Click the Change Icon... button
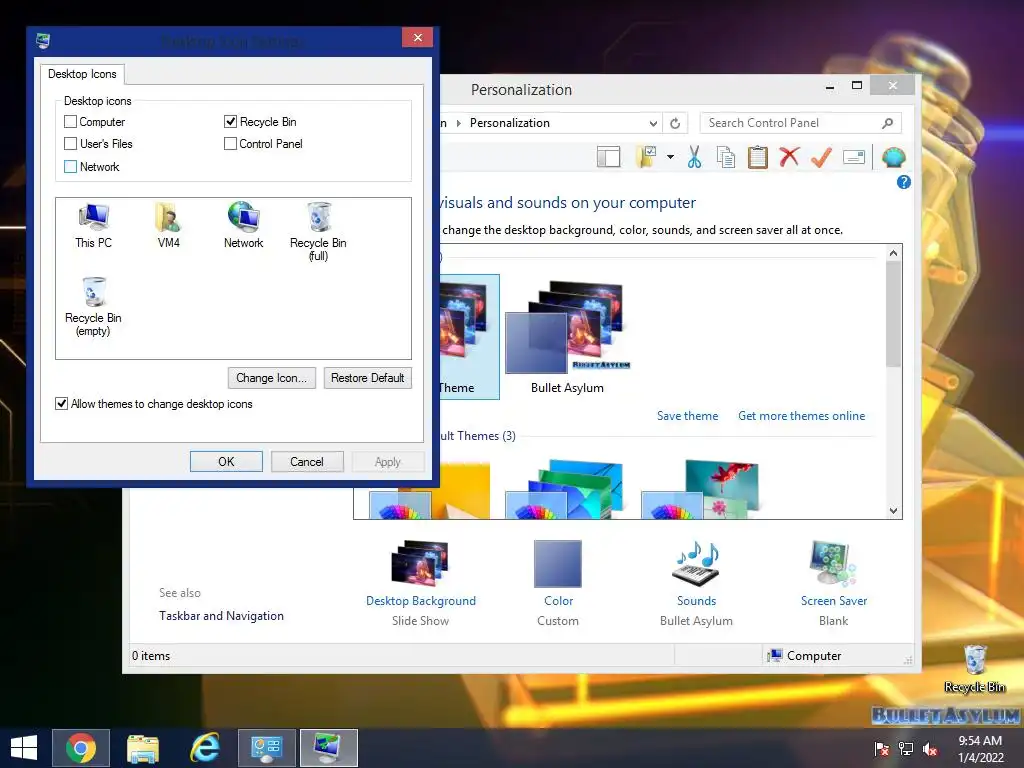The width and height of the screenshot is (1024, 768). coord(272,378)
